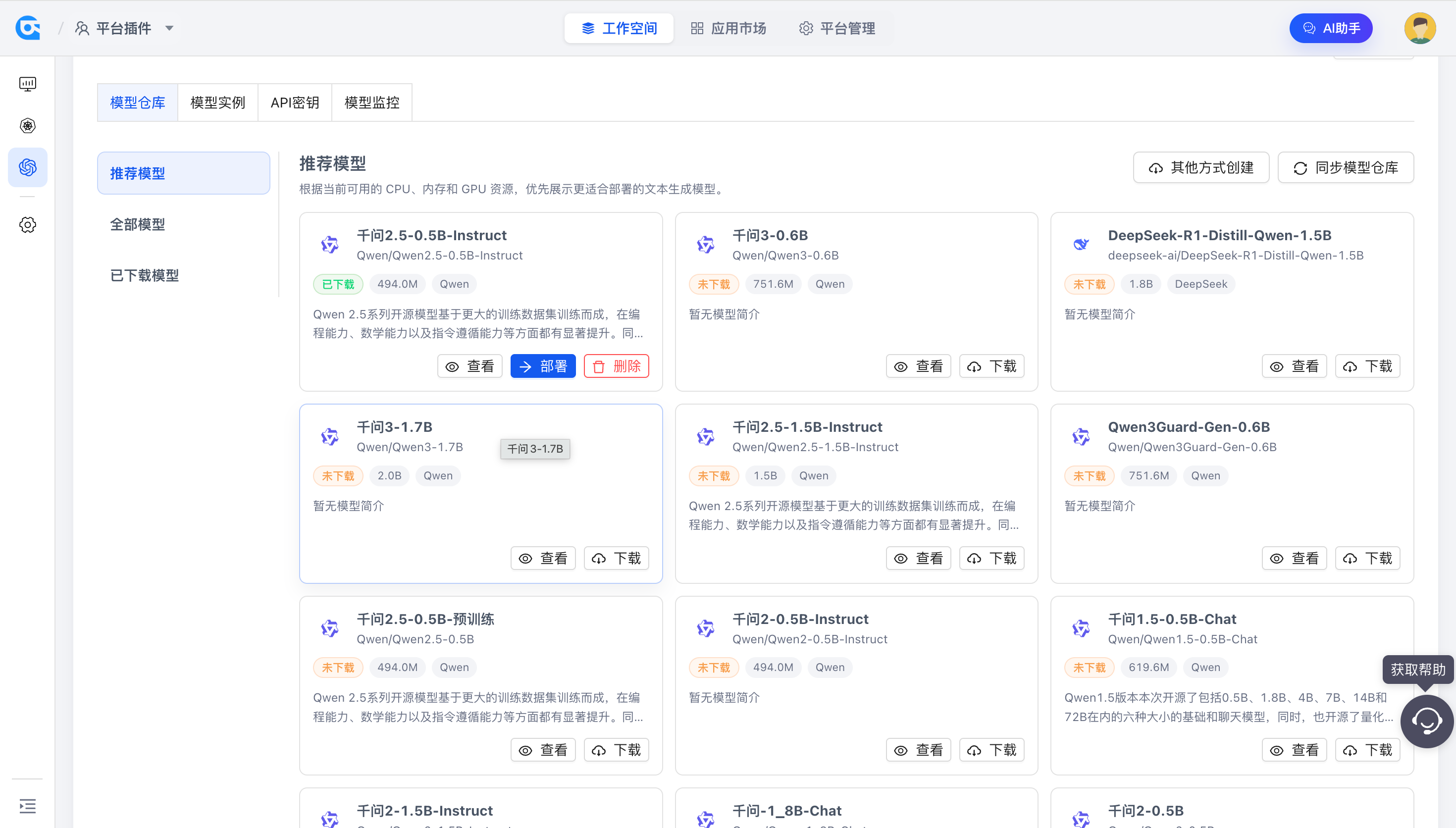1456x828 pixels.
Task: View details of 千问3-1.7B
Action: click(x=543, y=558)
